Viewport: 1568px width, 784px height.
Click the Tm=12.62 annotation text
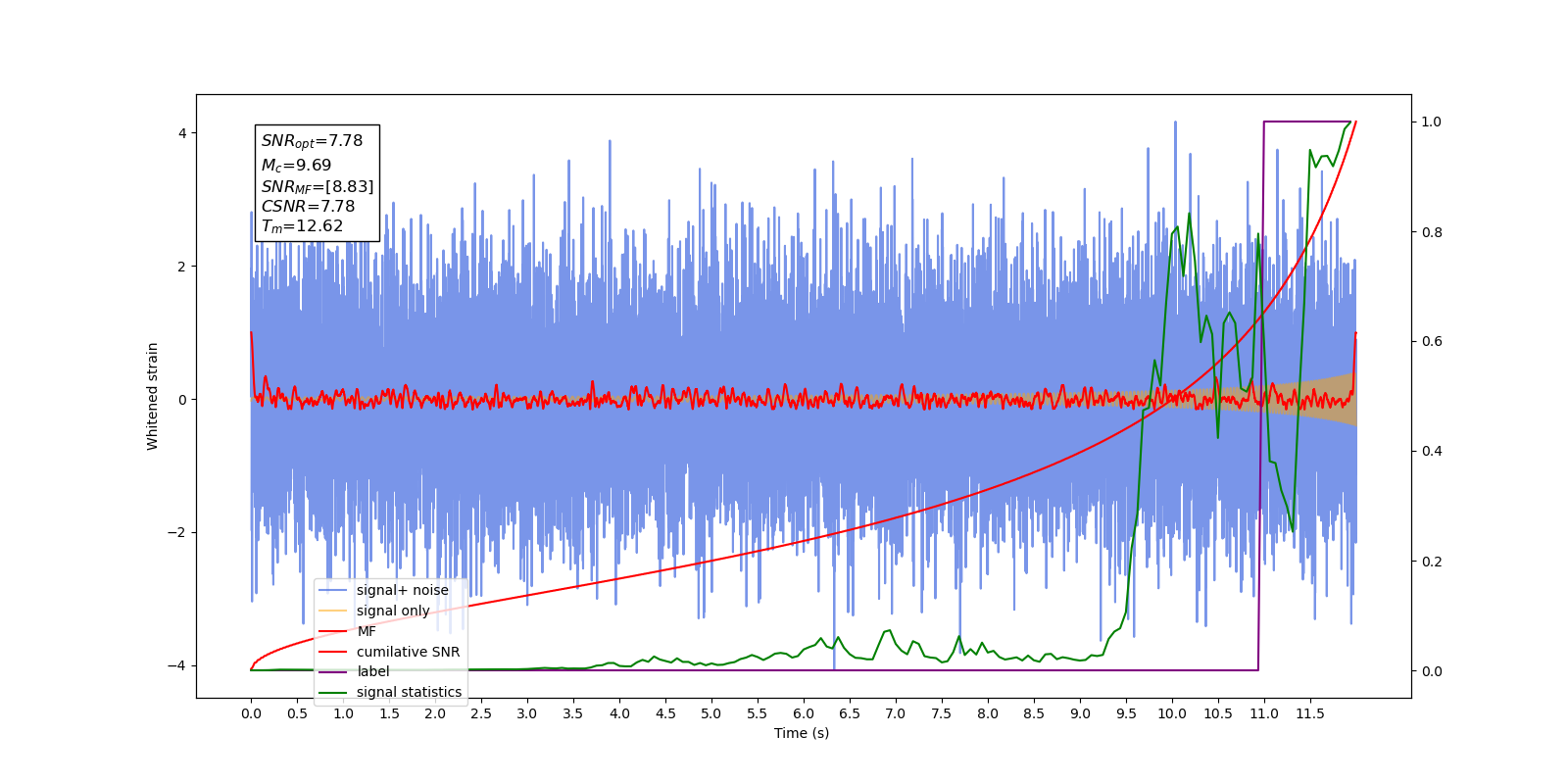tap(302, 226)
